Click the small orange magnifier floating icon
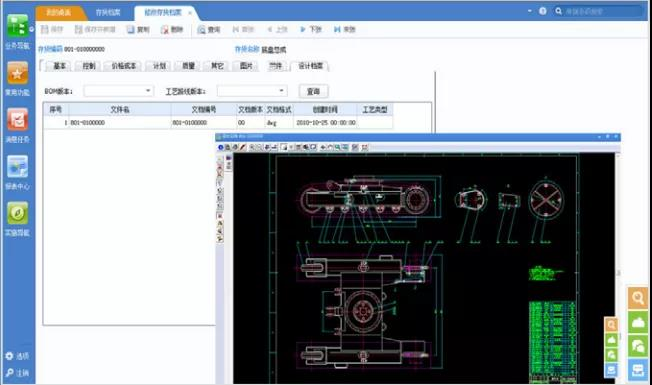 [x=611, y=324]
